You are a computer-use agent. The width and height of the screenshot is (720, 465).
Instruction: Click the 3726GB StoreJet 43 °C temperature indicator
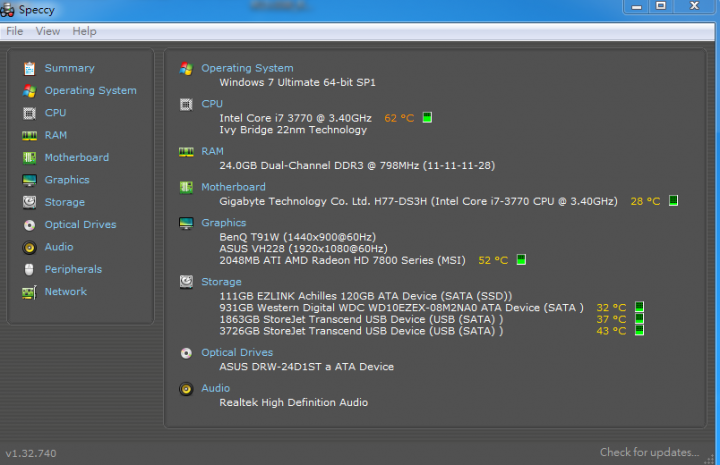[639, 331]
